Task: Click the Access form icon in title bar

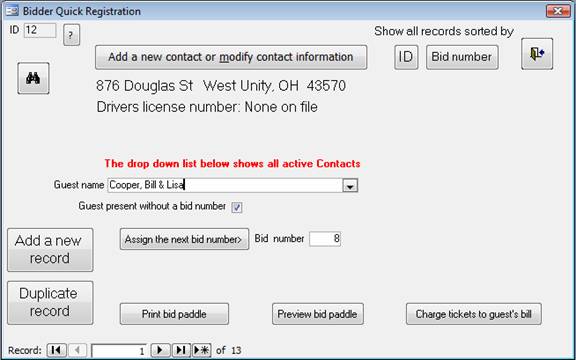Action: pyautogui.click(x=12, y=11)
